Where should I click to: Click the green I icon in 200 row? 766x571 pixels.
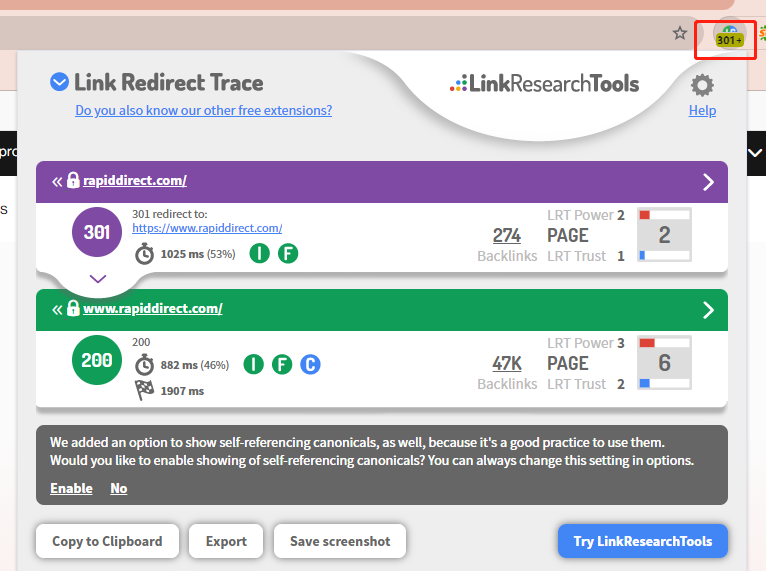tap(254, 364)
